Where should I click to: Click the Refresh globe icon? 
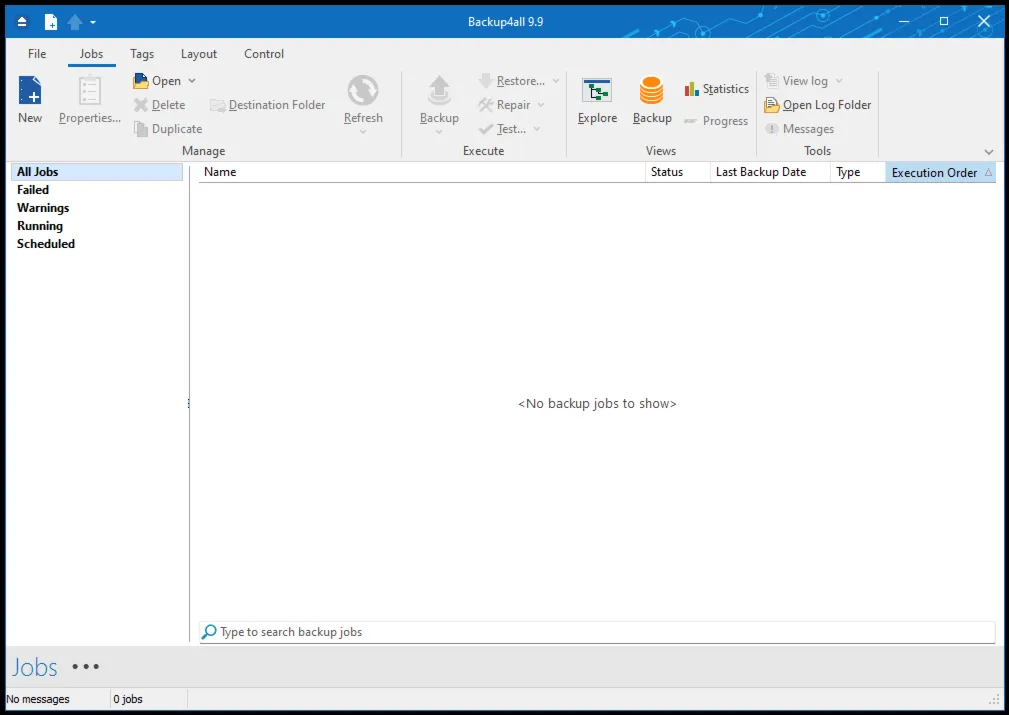coord(363,90)
